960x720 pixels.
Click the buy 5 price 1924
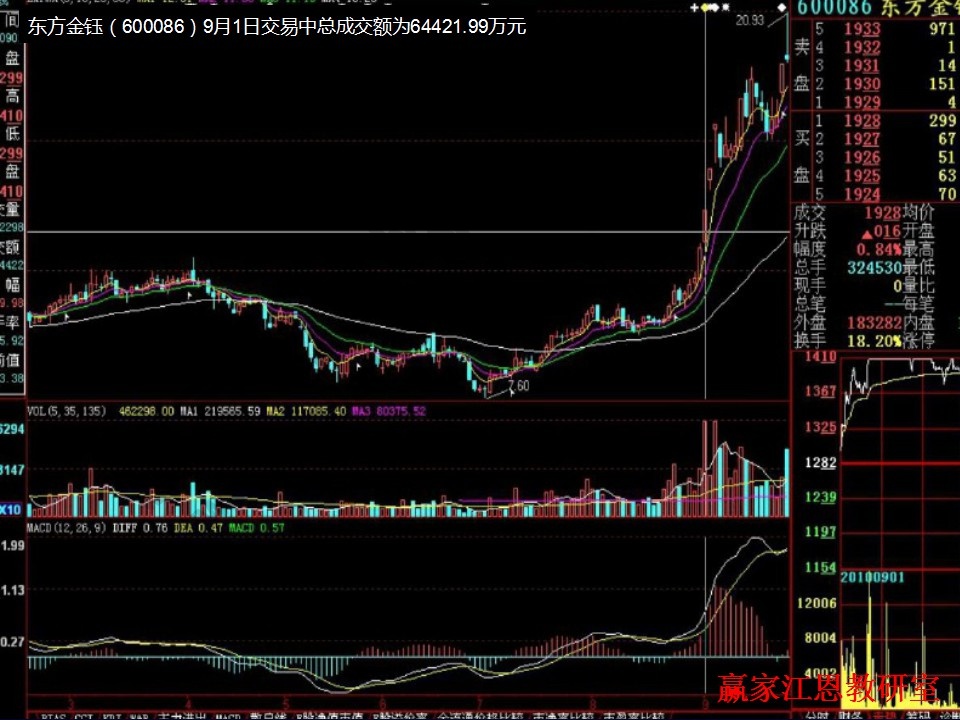(x=861, y=194)
